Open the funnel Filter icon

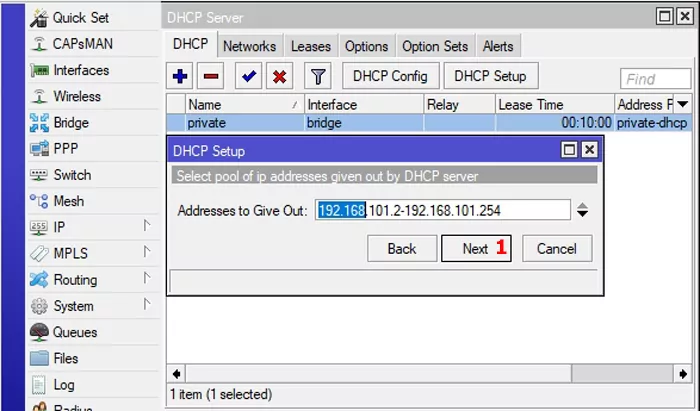[317, 76]
